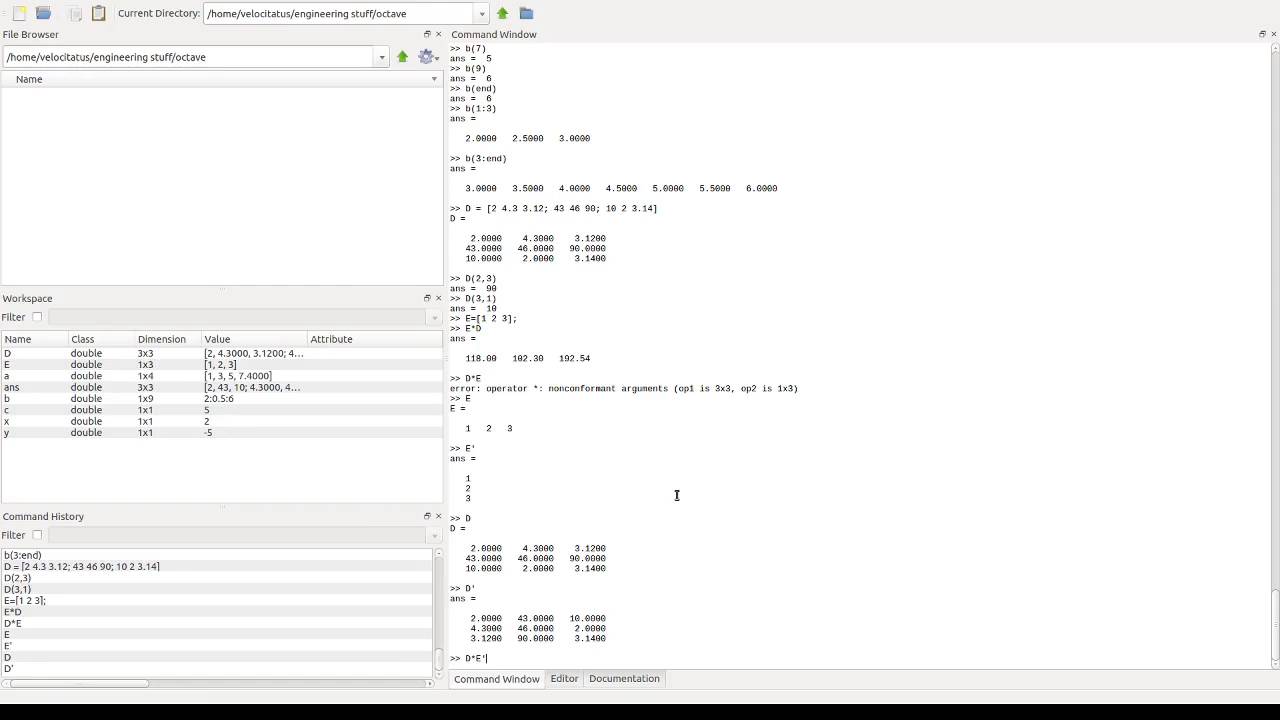1280x720 pixels.
Task: Switch to the Documentation tab
Action: (x=624, y=678)
